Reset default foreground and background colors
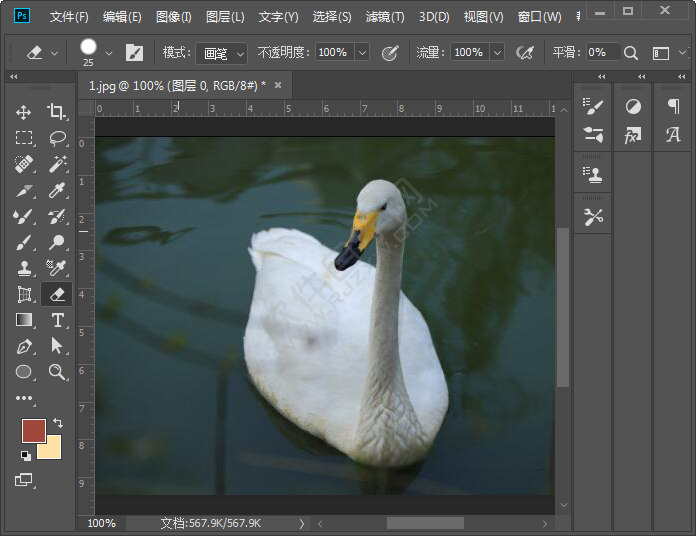 (25, 456)
